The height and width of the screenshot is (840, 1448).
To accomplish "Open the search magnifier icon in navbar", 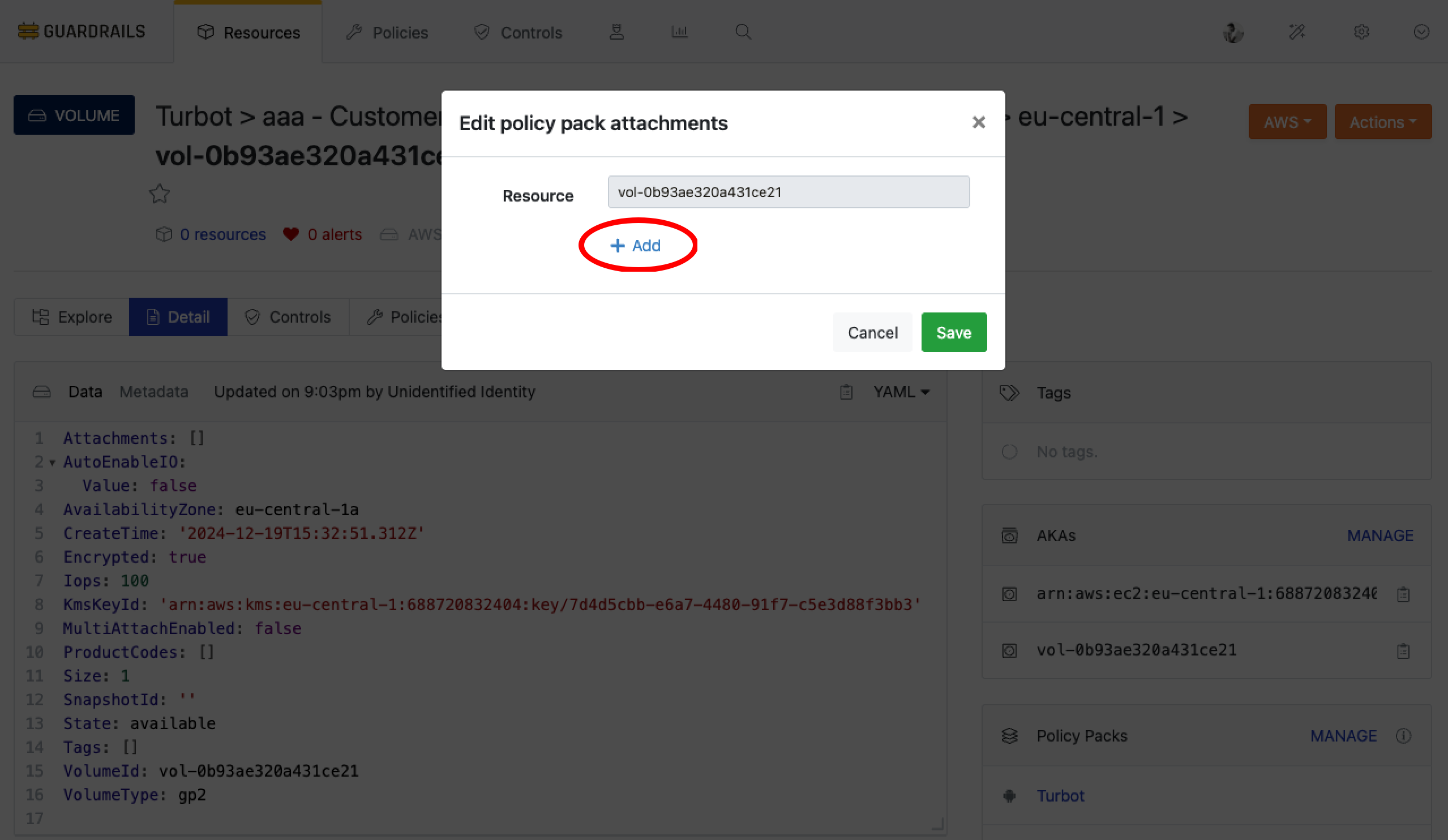I will 743,32.
